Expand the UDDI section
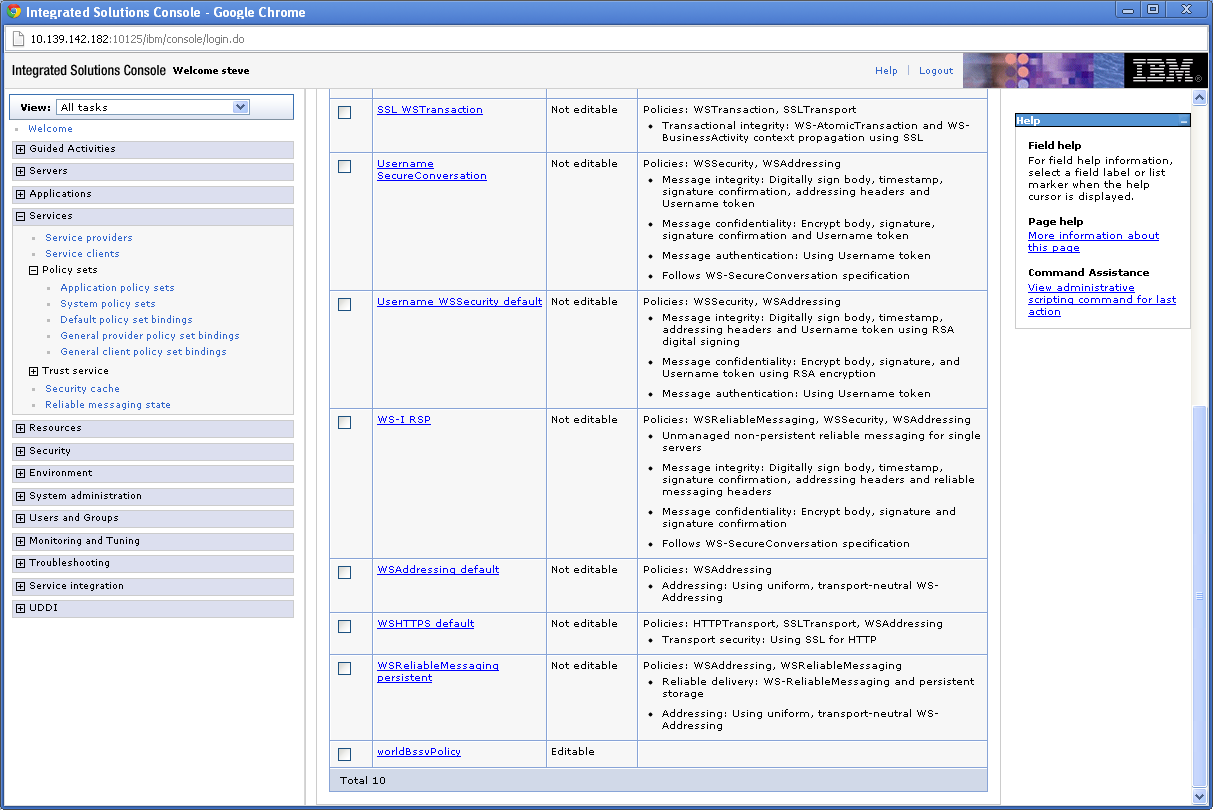This screenshot has height=810, width=1213. [x=20, y=608]
